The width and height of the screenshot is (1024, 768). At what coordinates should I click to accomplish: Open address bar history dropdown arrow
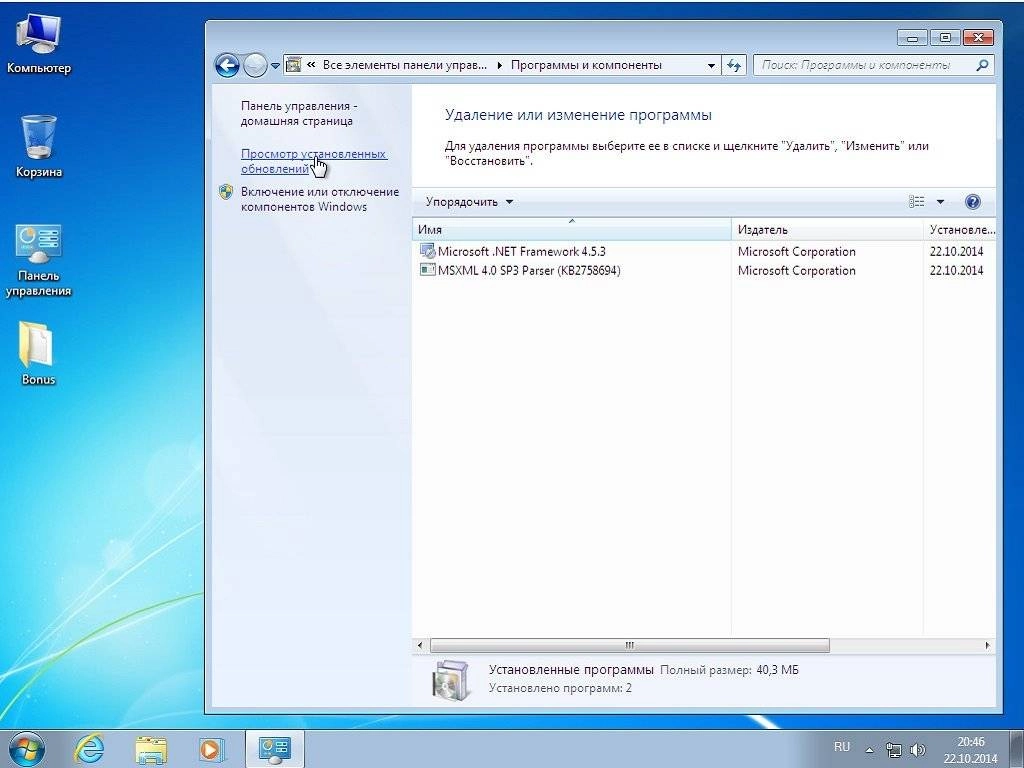711,65
